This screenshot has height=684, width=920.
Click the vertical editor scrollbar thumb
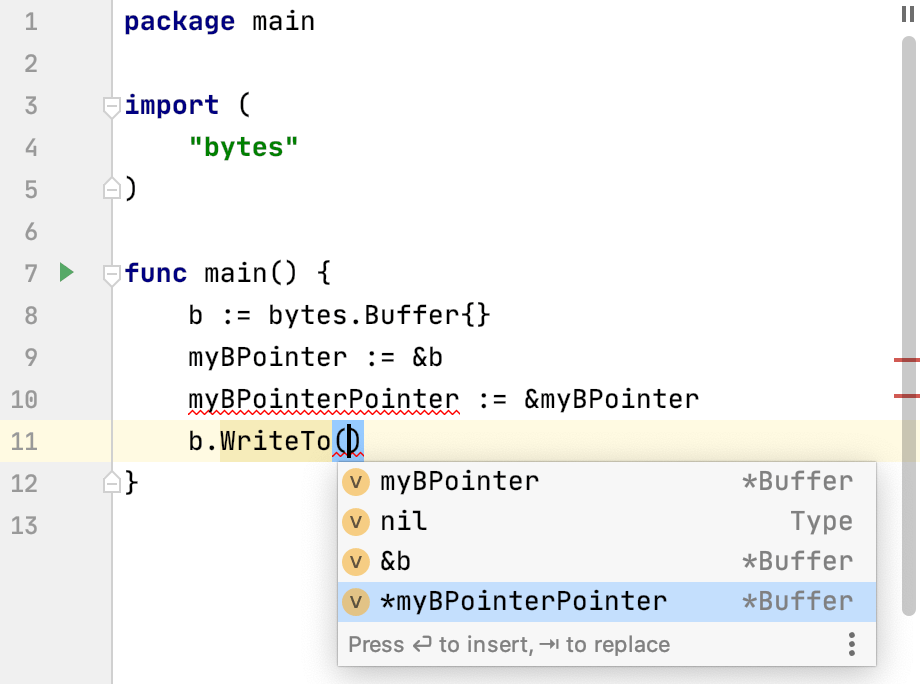pyautogui.click(x=908, y=326)
